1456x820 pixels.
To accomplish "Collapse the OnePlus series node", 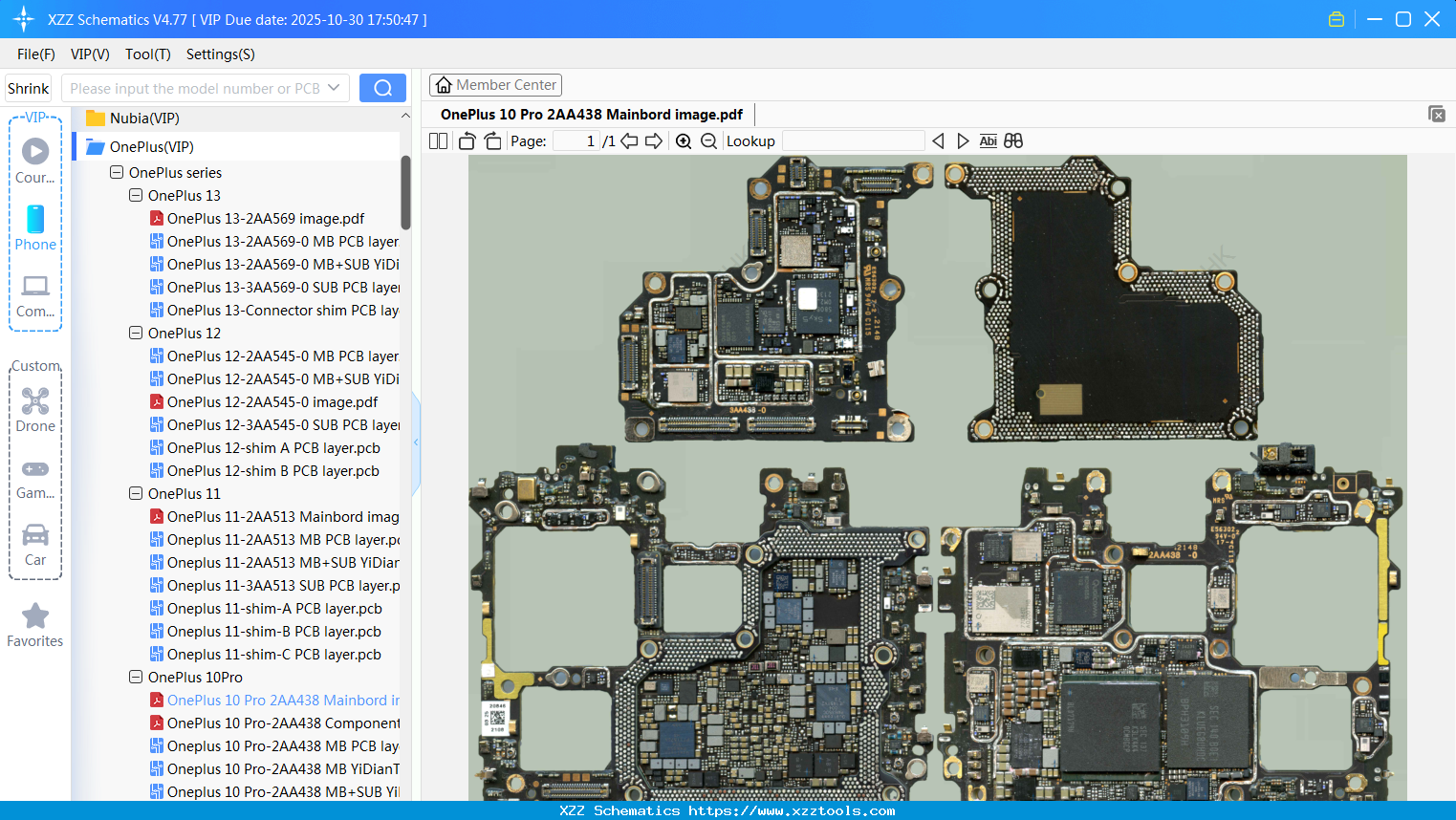I will (116, 172).
